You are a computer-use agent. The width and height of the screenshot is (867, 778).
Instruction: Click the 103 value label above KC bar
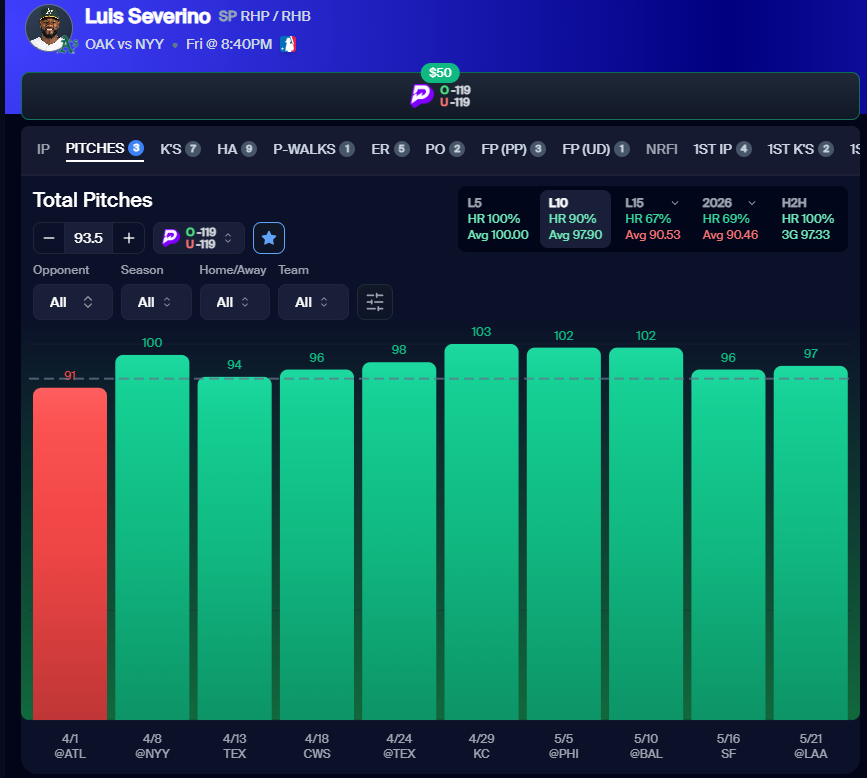point(481,332)
